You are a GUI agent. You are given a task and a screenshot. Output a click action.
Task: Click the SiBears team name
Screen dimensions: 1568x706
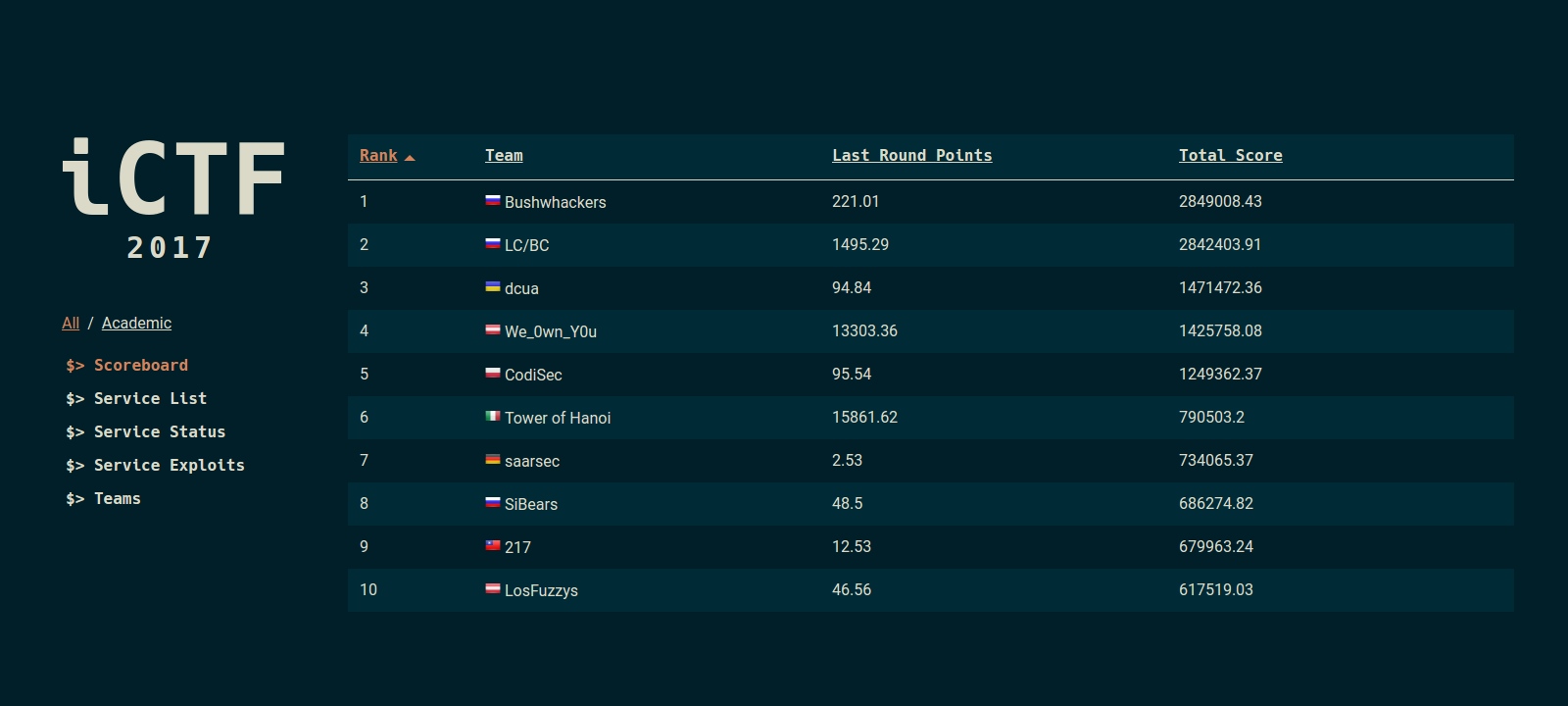[531, 504]
